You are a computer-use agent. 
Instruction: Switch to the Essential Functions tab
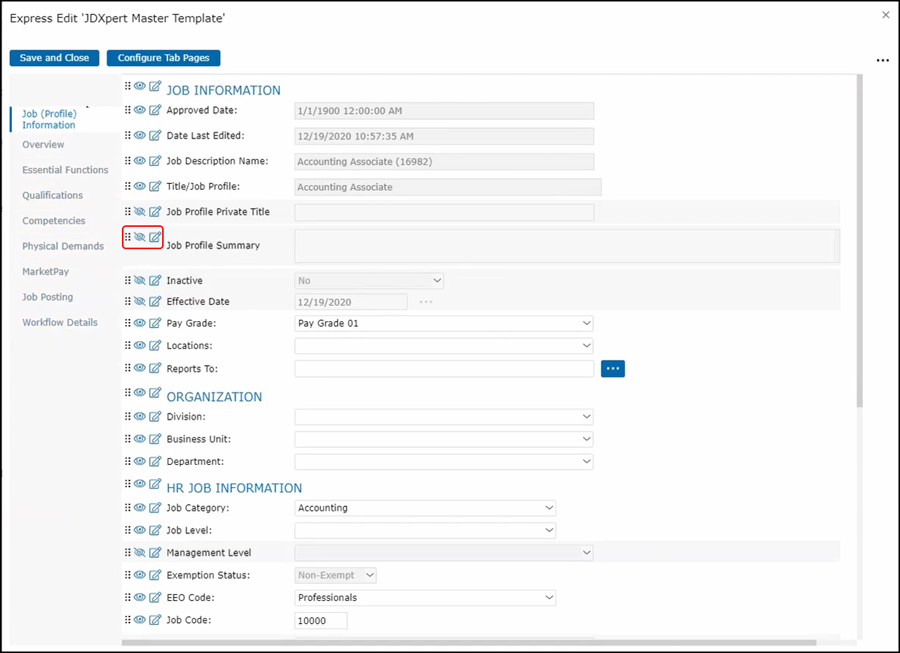65,170
